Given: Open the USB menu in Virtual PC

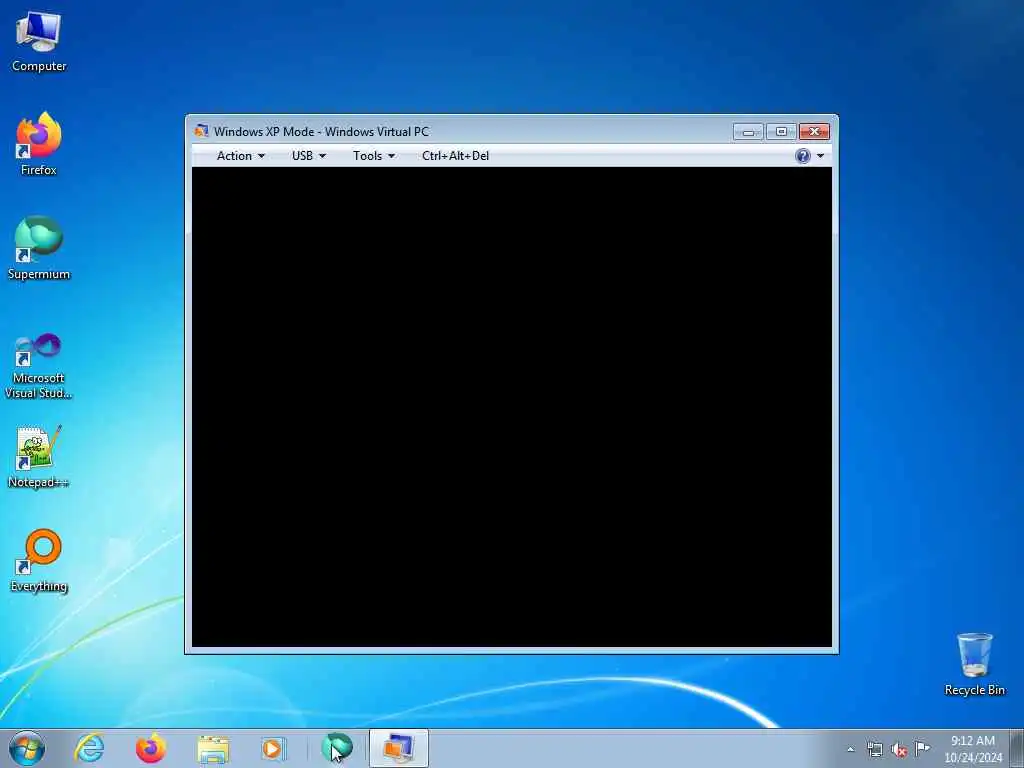Looking at the screenshot, I should tap(309, 155).
